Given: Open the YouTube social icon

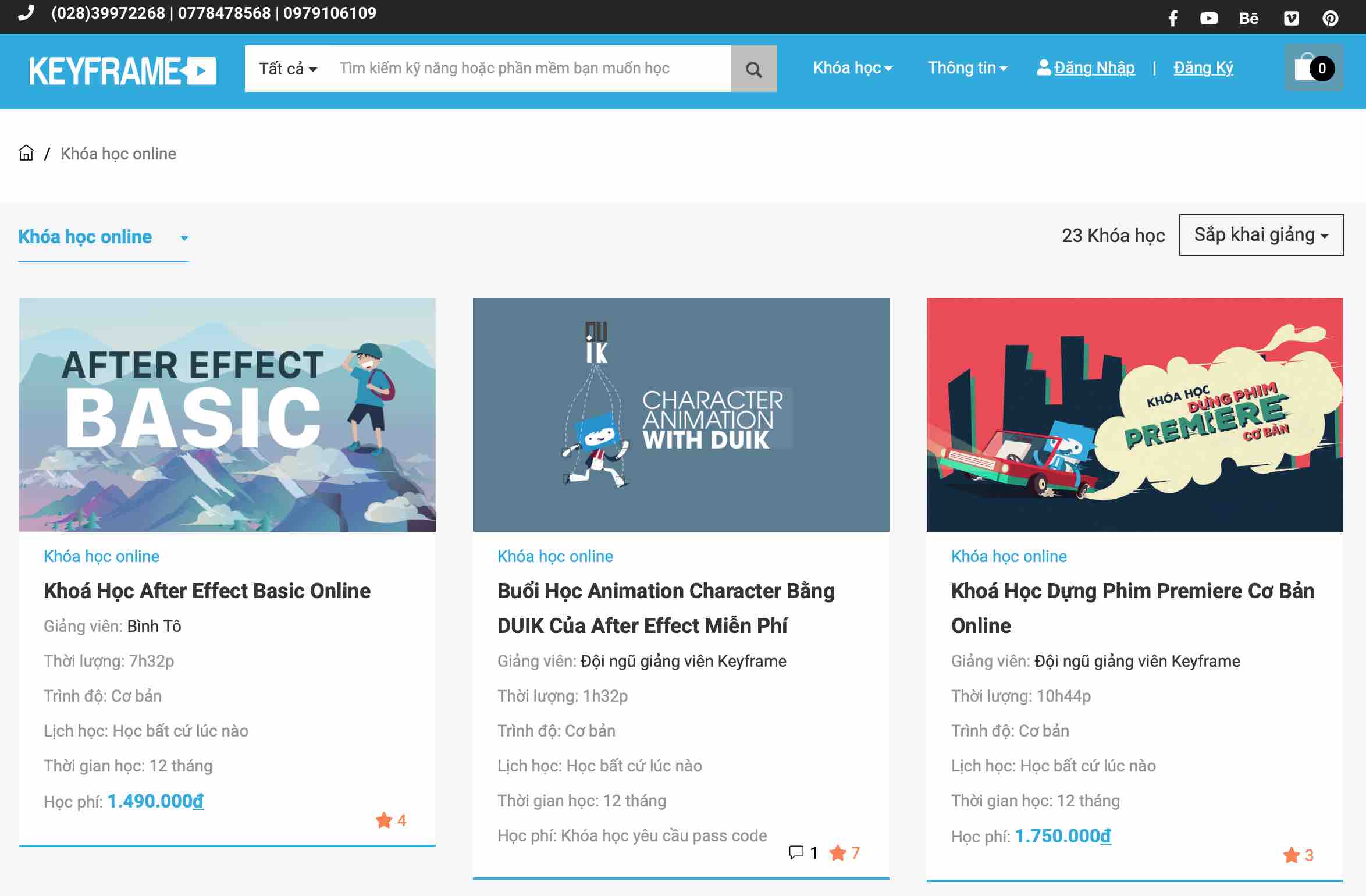Looking at the screenshot, I should pyautogui.click(x=1209, y=19).
